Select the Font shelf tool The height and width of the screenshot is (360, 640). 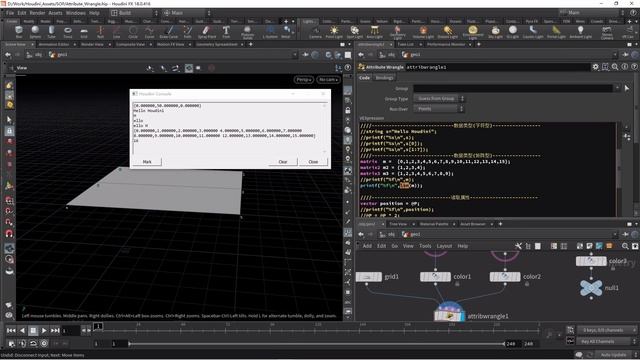coord(226,31)
